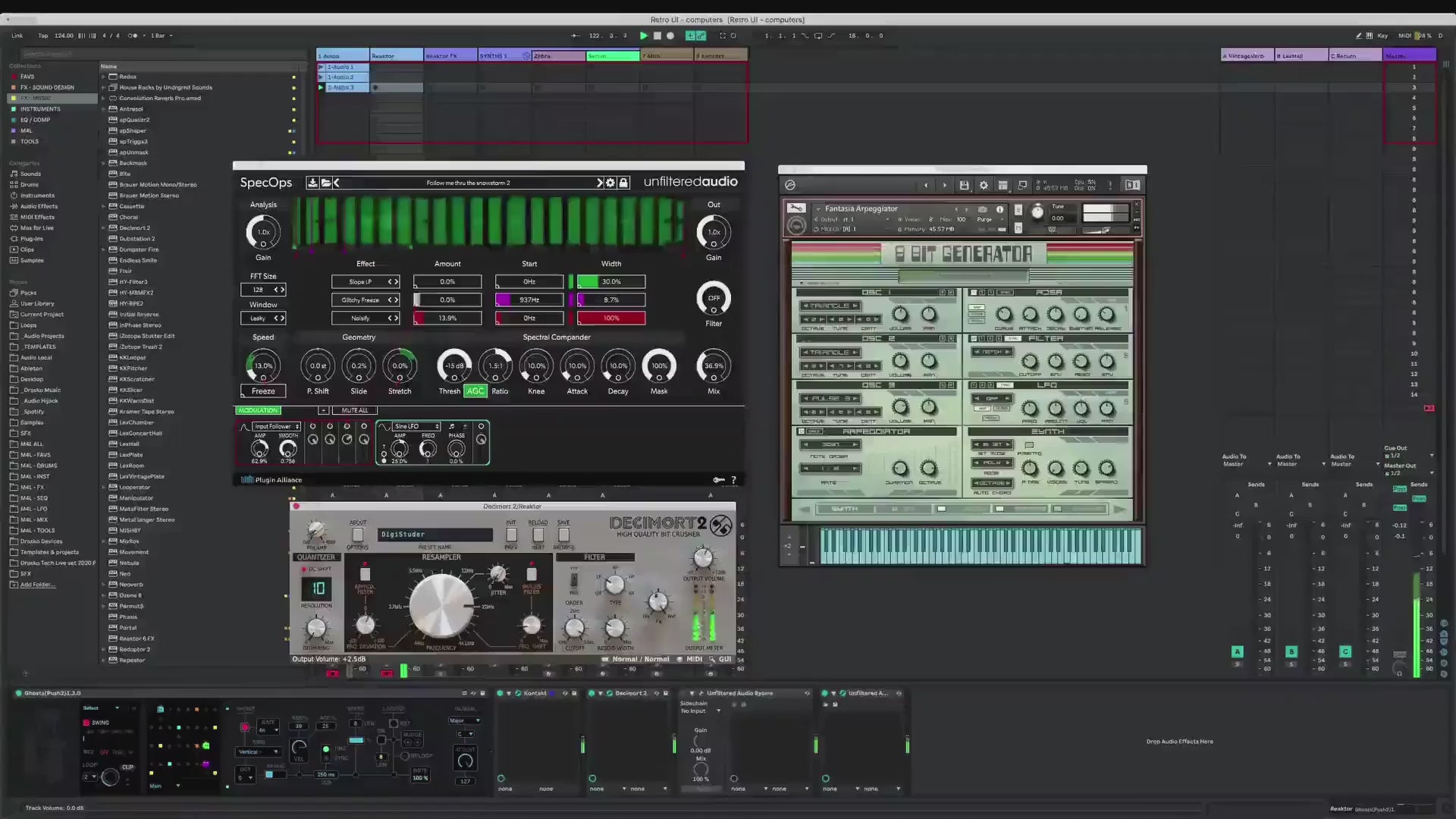
Task: Click the SpecOps save-preset download icon
Action: point(312,183)
